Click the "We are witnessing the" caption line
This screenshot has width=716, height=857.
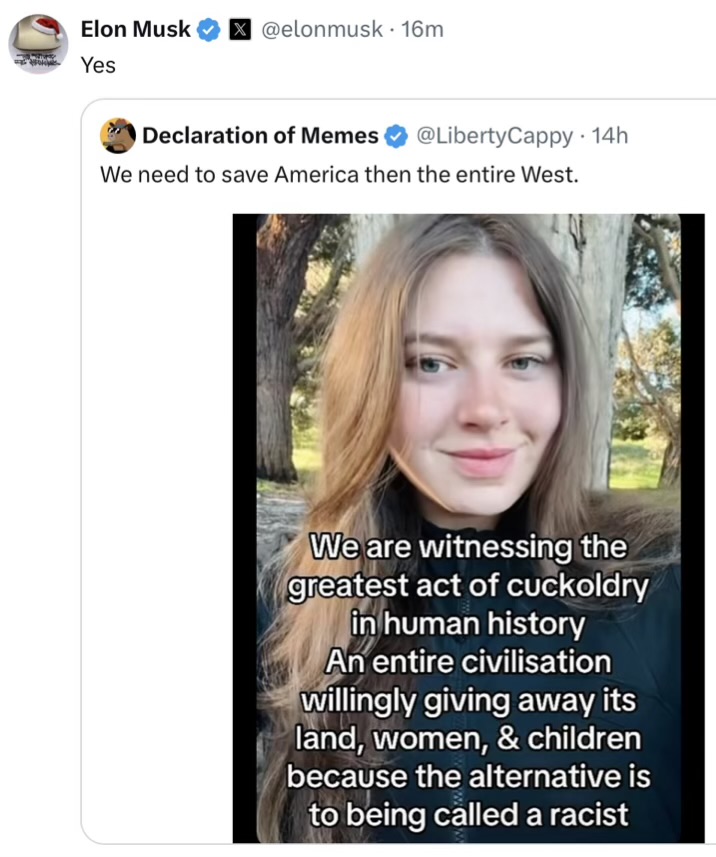pos(467,548)
